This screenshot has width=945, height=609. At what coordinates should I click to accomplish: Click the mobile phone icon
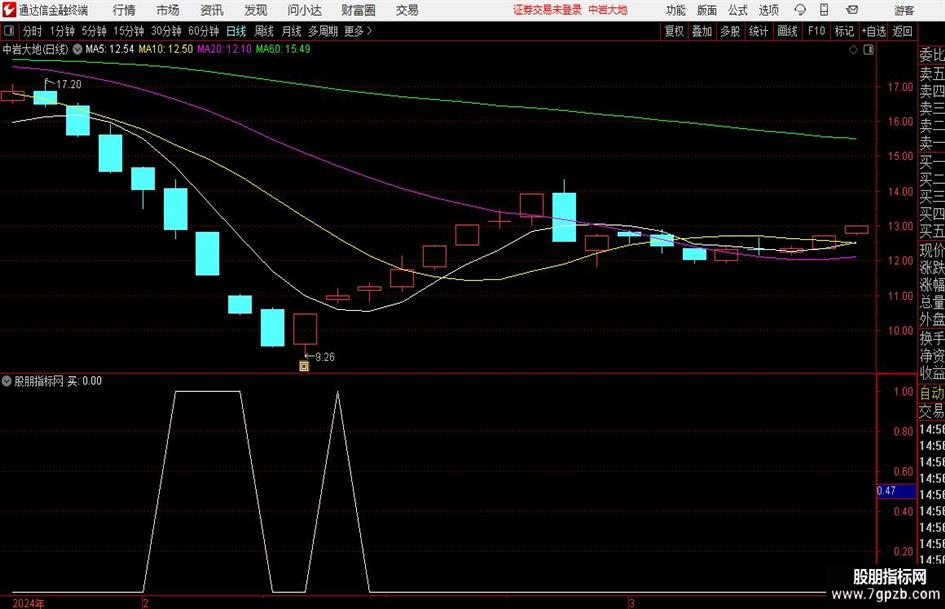[x=824, y=10]
